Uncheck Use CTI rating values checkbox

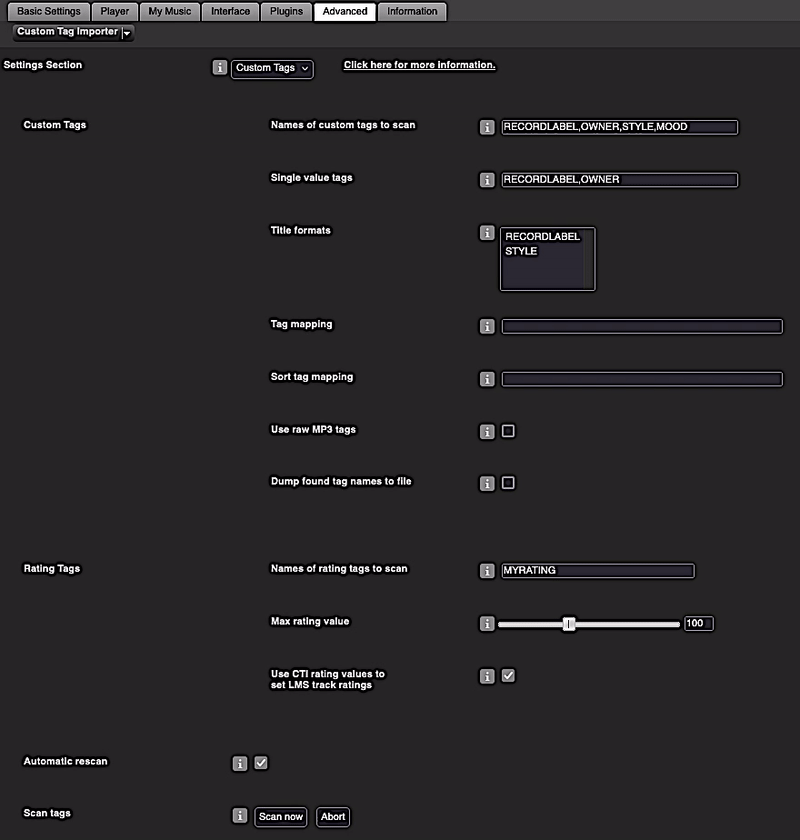coord(508,676)
